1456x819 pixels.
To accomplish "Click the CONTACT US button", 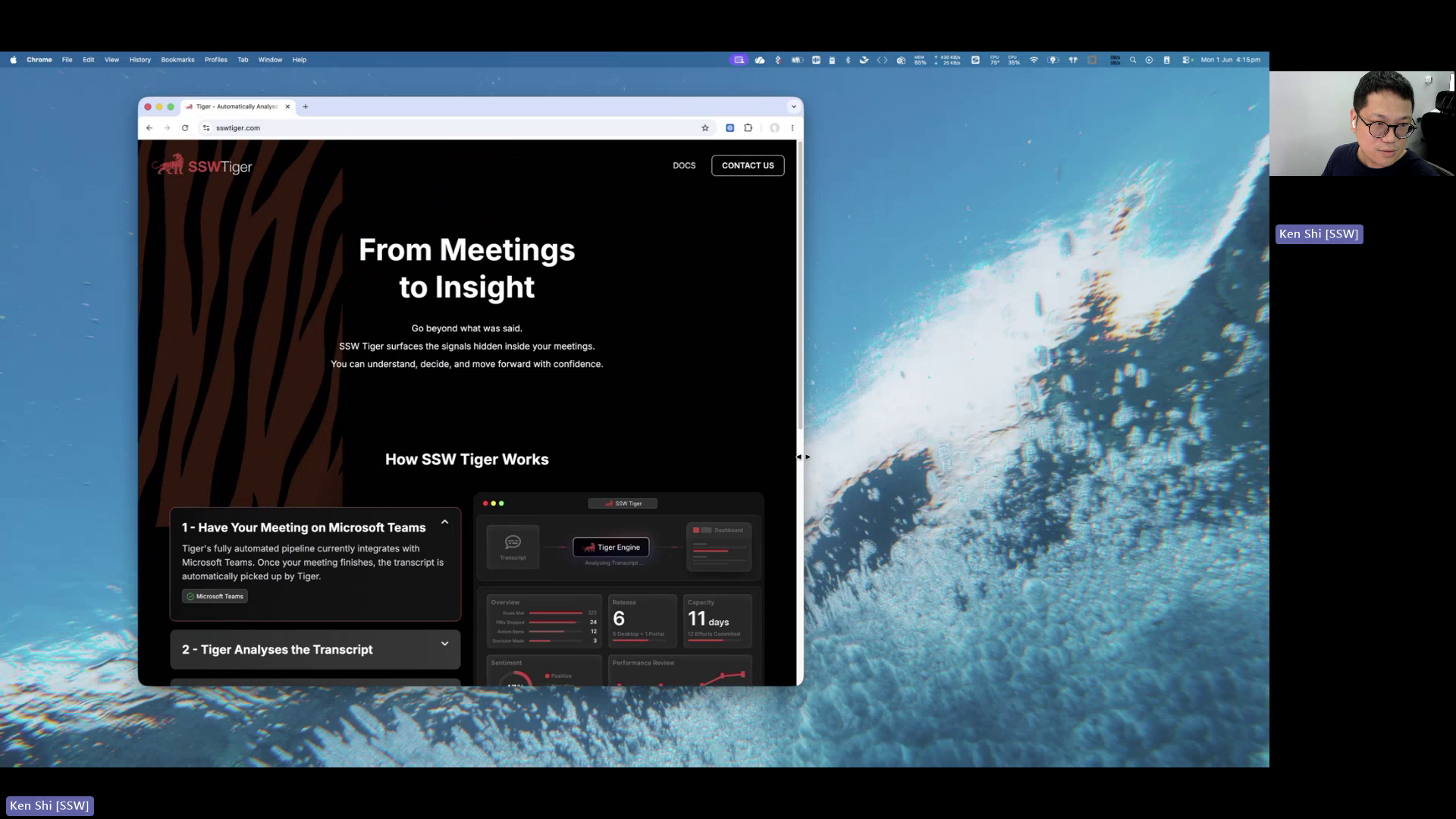I will pyautogui.click(x=748, y=165).
